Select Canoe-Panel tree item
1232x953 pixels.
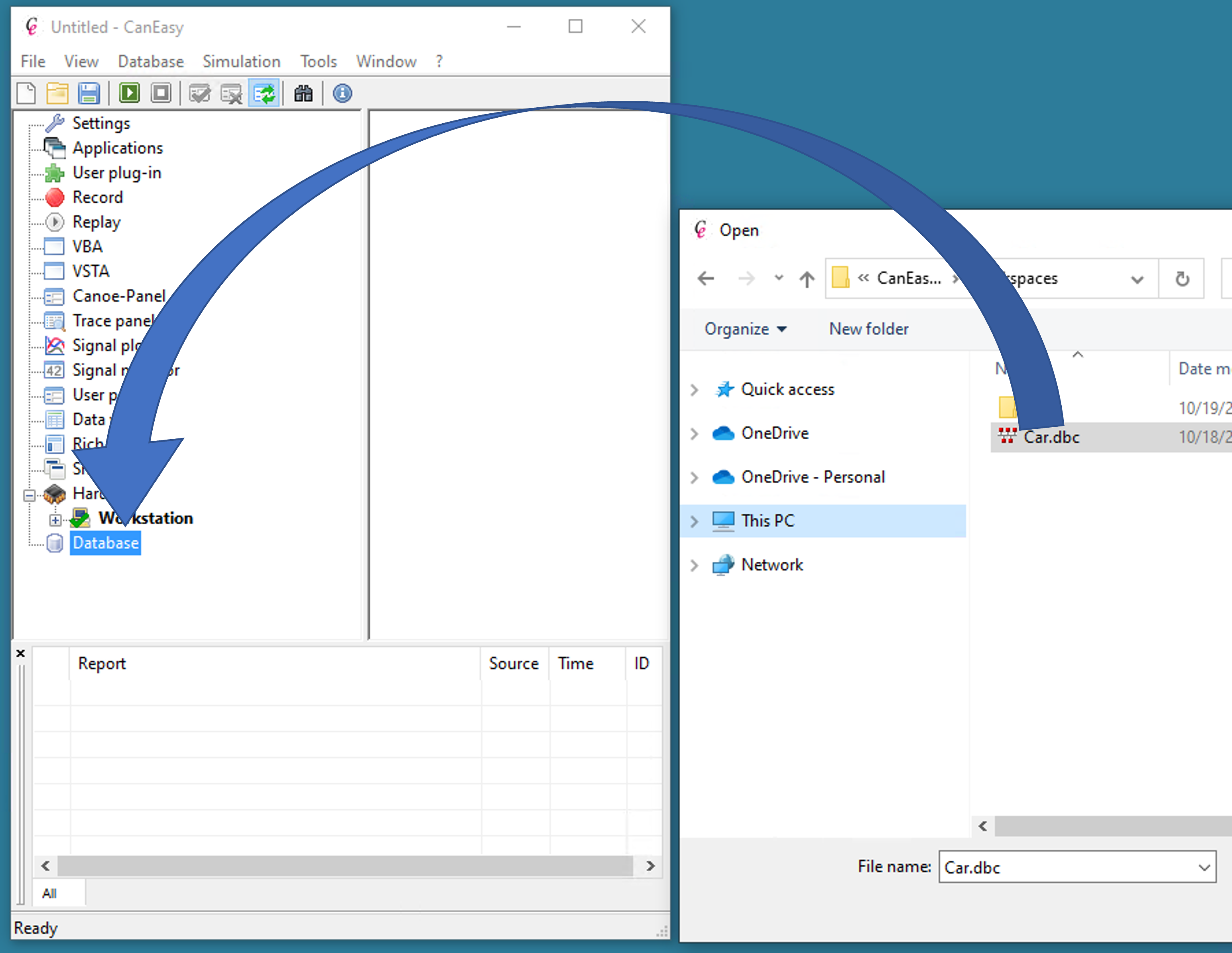point(119,296)
